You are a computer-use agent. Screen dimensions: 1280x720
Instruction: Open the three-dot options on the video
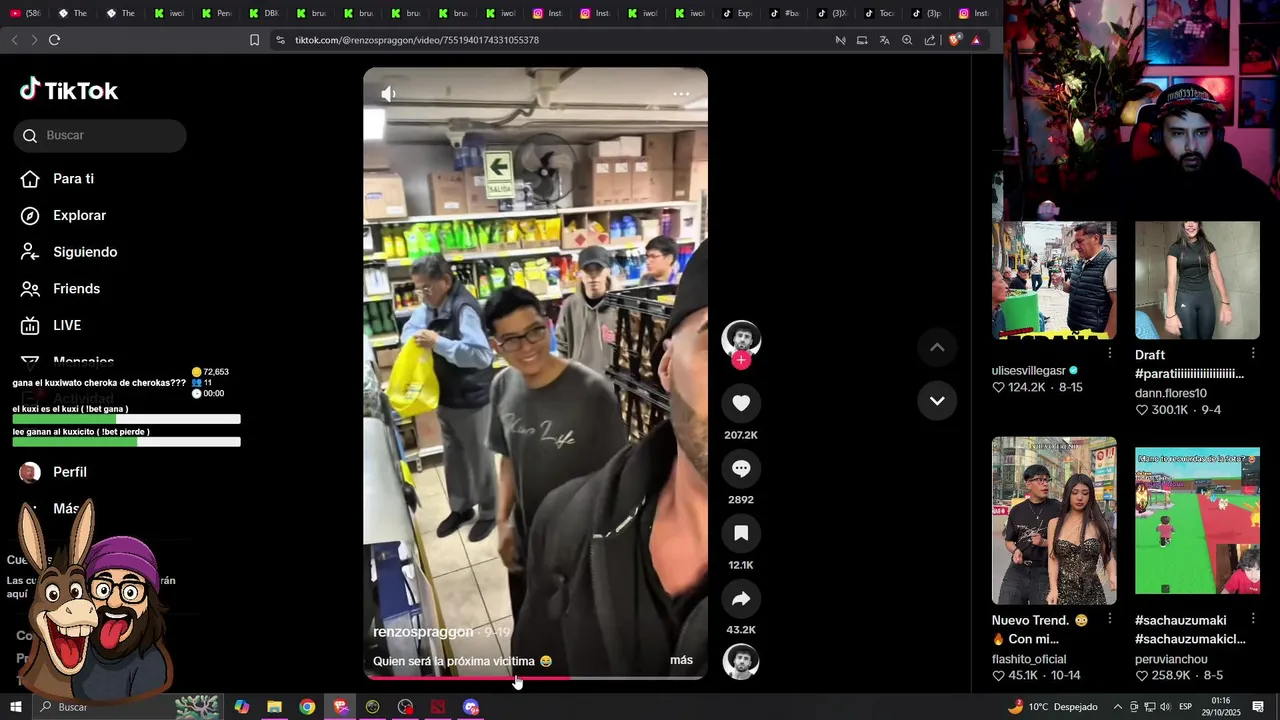point(681,94)
